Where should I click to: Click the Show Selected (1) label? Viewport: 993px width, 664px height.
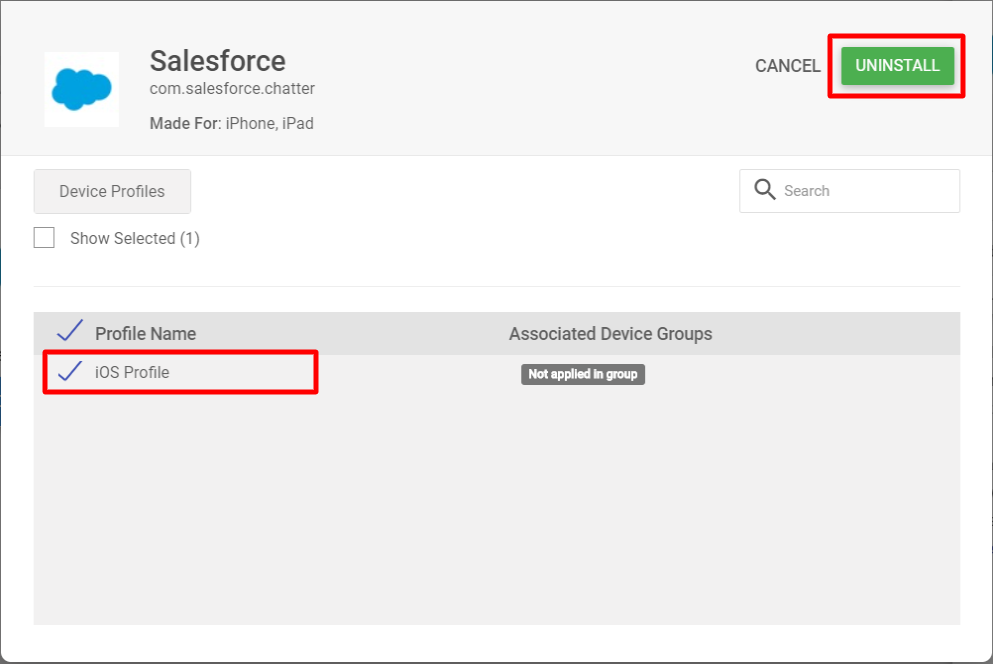[x=135, y=238]
